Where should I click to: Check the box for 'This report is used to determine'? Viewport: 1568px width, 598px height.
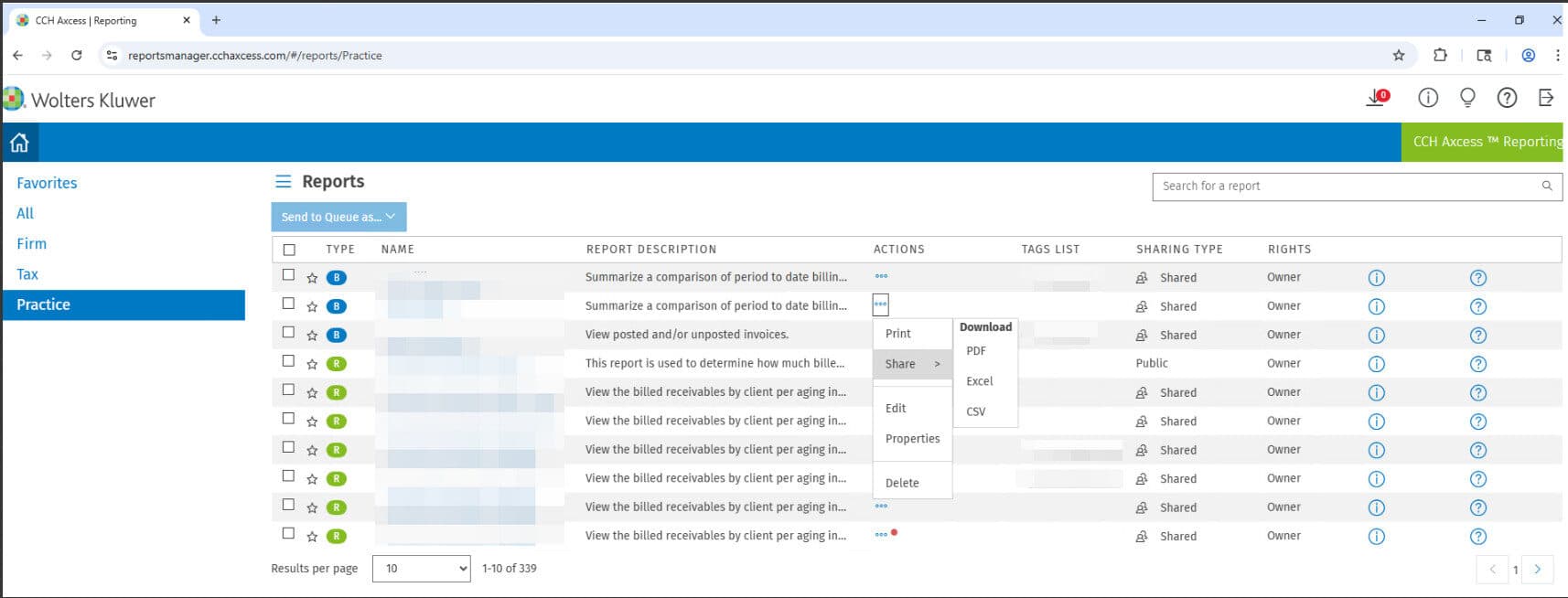289,361
